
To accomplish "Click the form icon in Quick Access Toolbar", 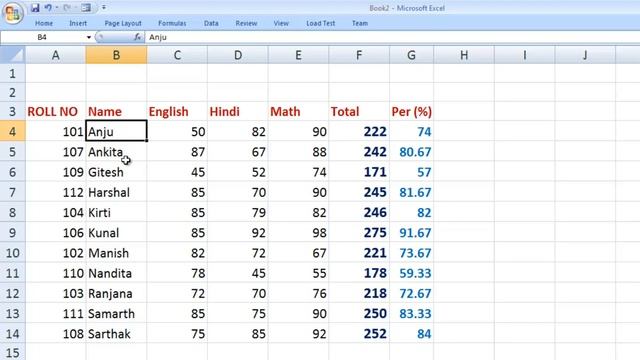I will (86, 8).
